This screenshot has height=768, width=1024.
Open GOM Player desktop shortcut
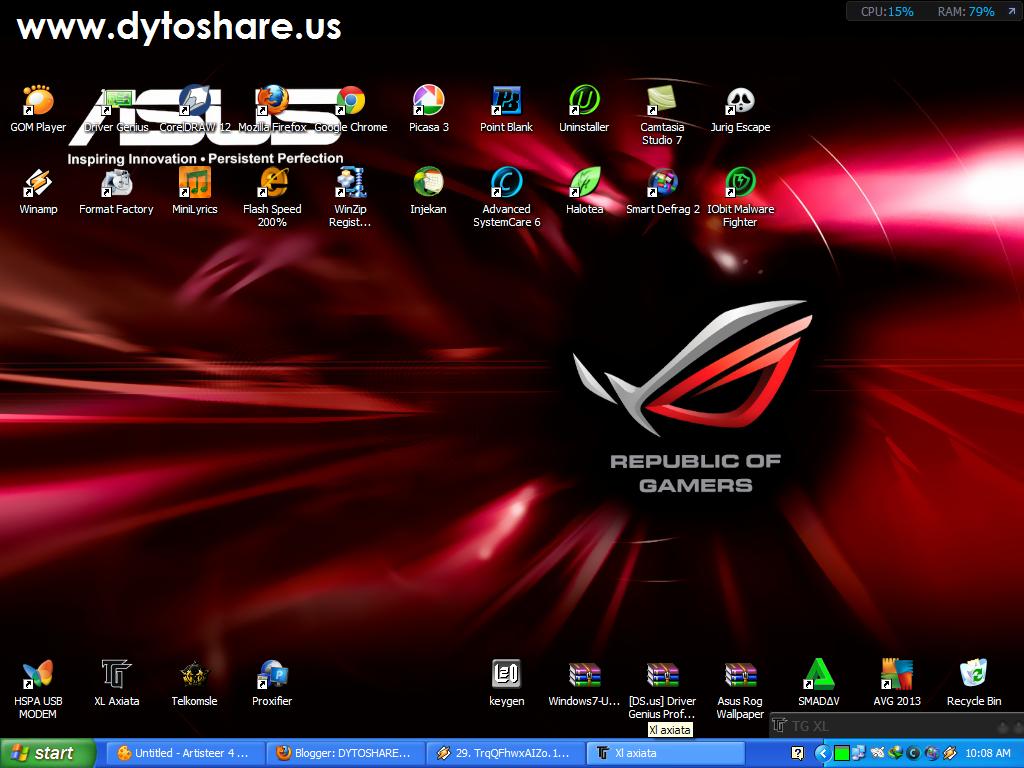point(38,108)
